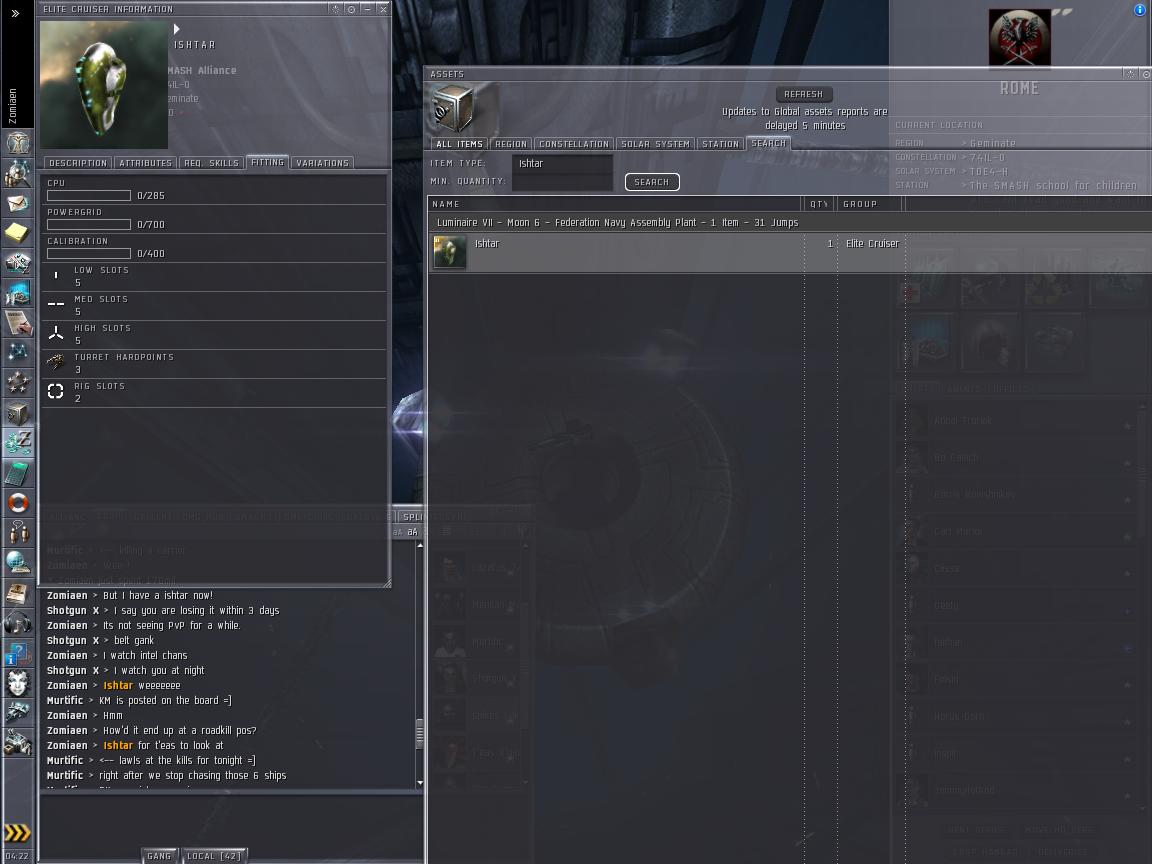Open the Items hangar icon
1152x864 pixels.
(18, 743)
